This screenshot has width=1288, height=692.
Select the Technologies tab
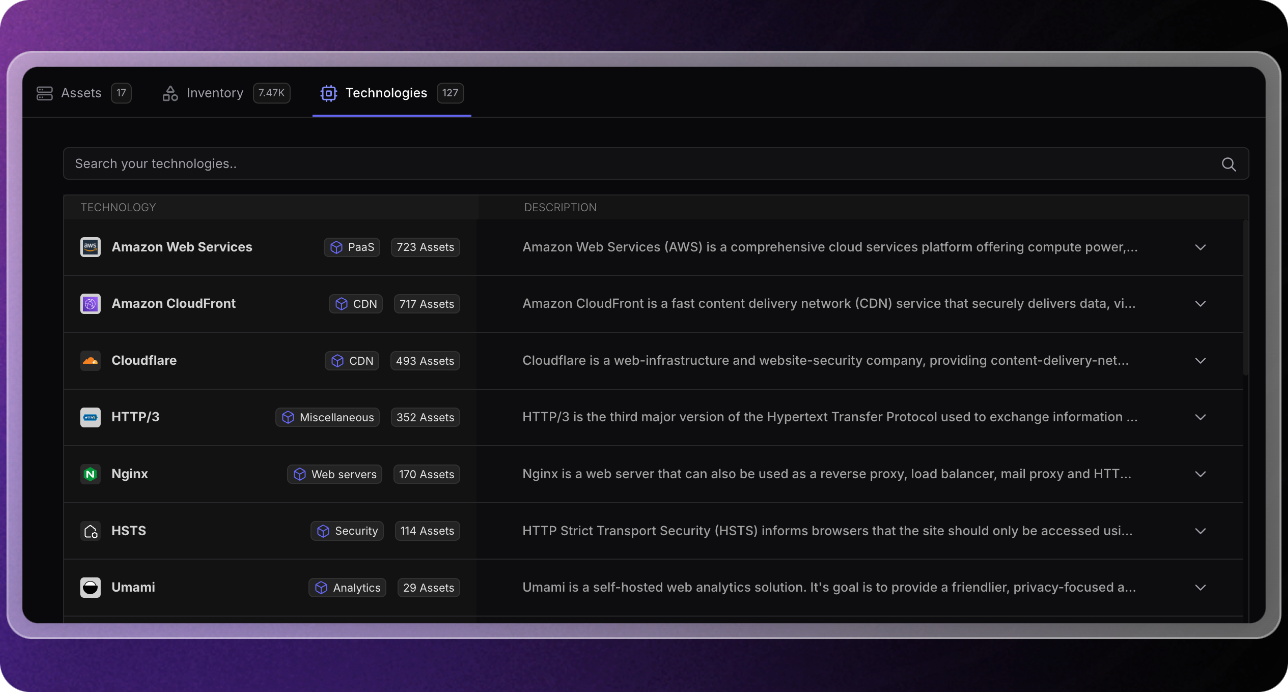coord(391,93)
